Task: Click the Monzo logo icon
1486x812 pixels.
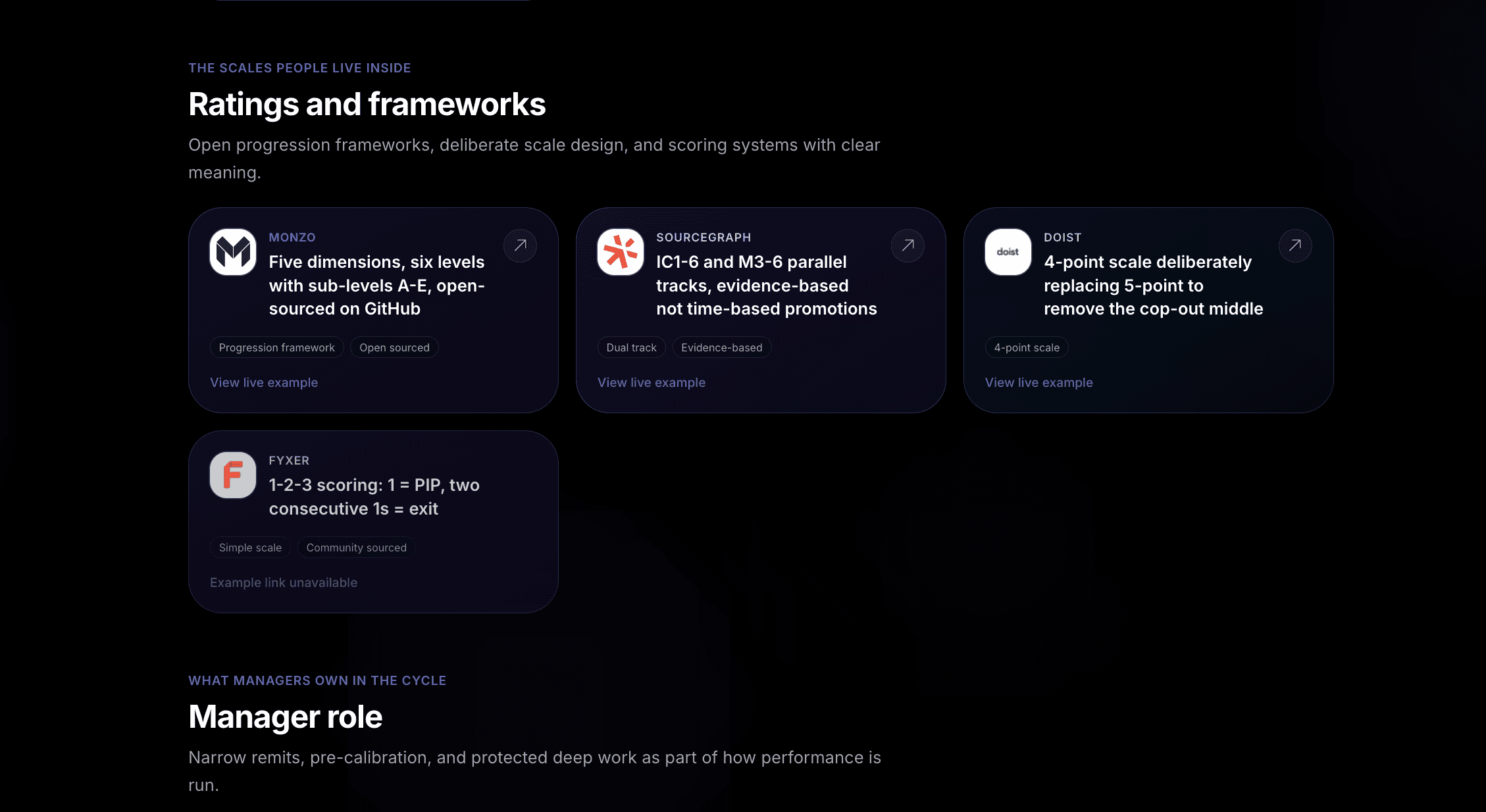Action: click(233, 252)
